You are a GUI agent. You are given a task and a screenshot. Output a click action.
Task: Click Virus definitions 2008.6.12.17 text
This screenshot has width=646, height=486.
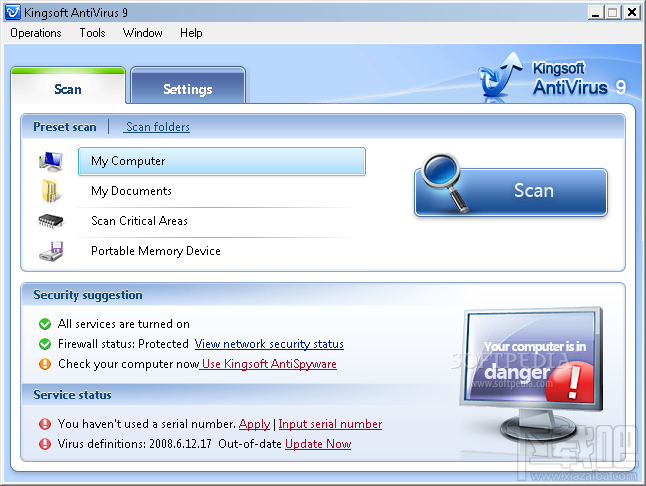pos(135,444)
